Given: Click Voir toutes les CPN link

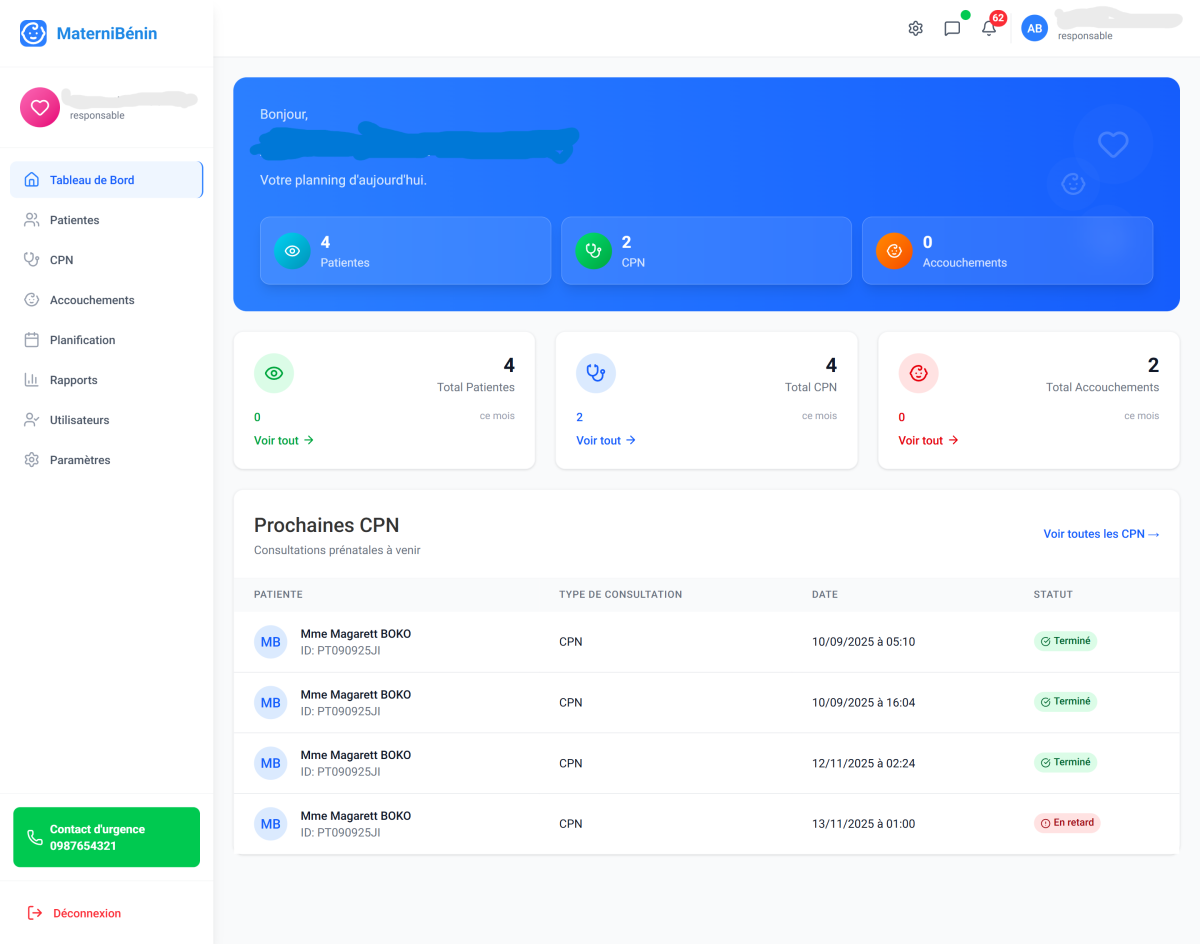Looking at the screenshot, I should 1101,534.
